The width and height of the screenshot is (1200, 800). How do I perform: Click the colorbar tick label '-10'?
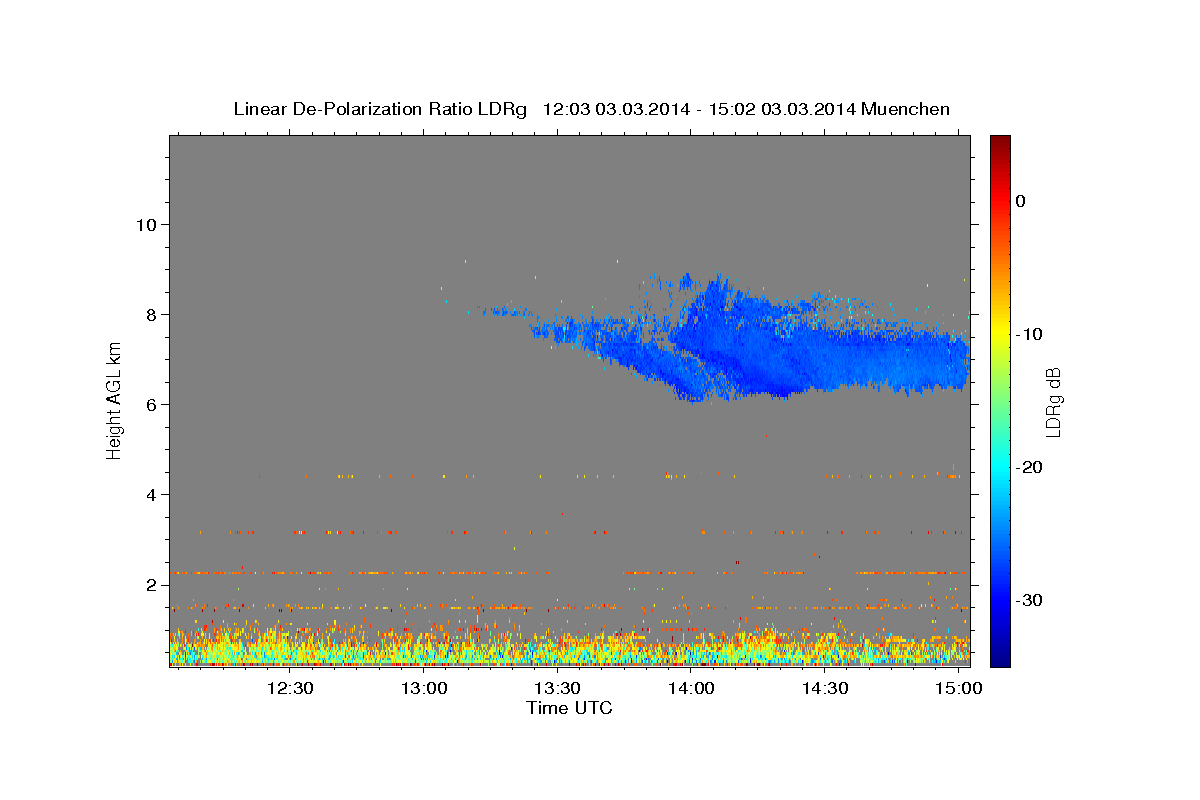tap(1028, 334)
